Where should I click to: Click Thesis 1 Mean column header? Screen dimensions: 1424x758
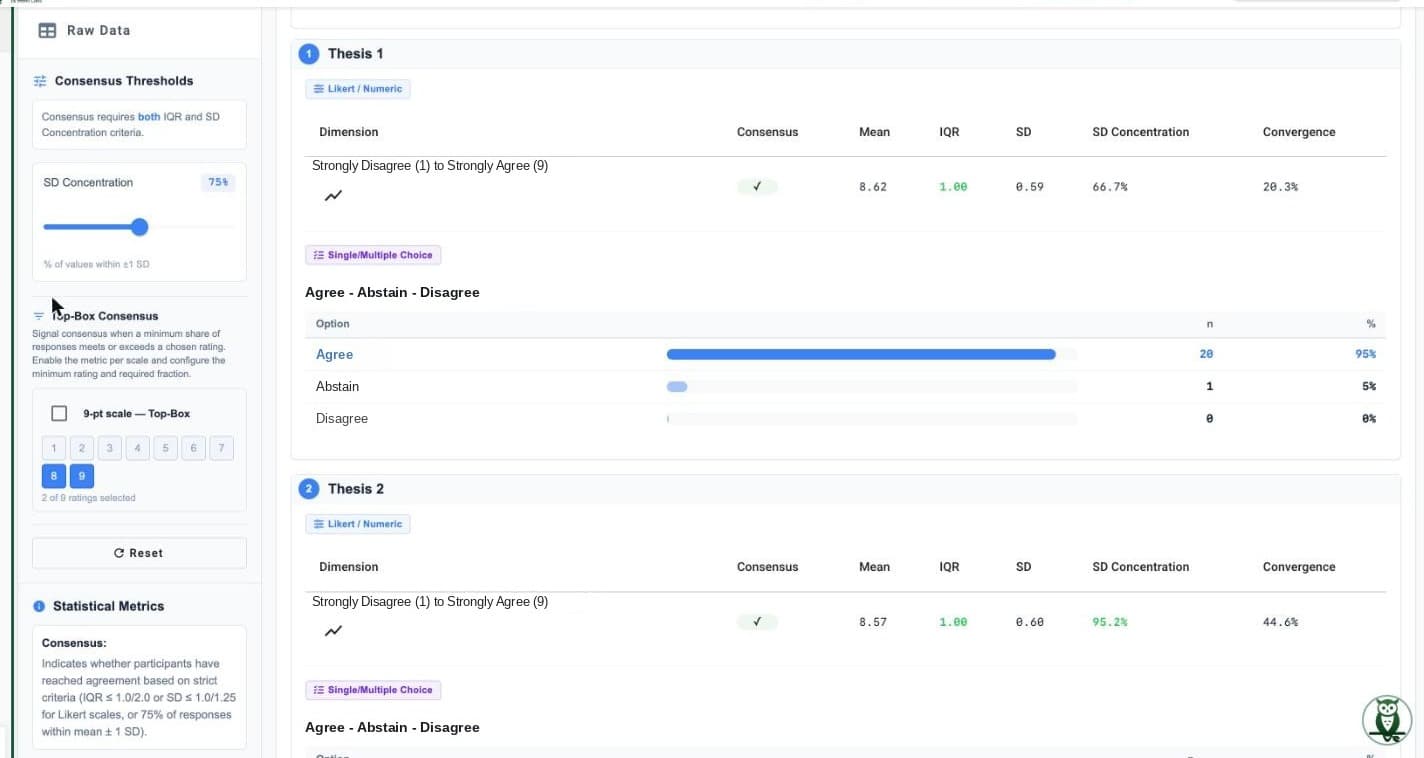coord(874,132)
